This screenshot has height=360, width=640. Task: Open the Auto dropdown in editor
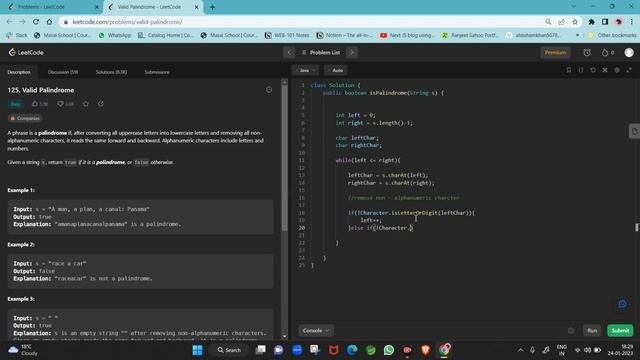click(336, 70)
